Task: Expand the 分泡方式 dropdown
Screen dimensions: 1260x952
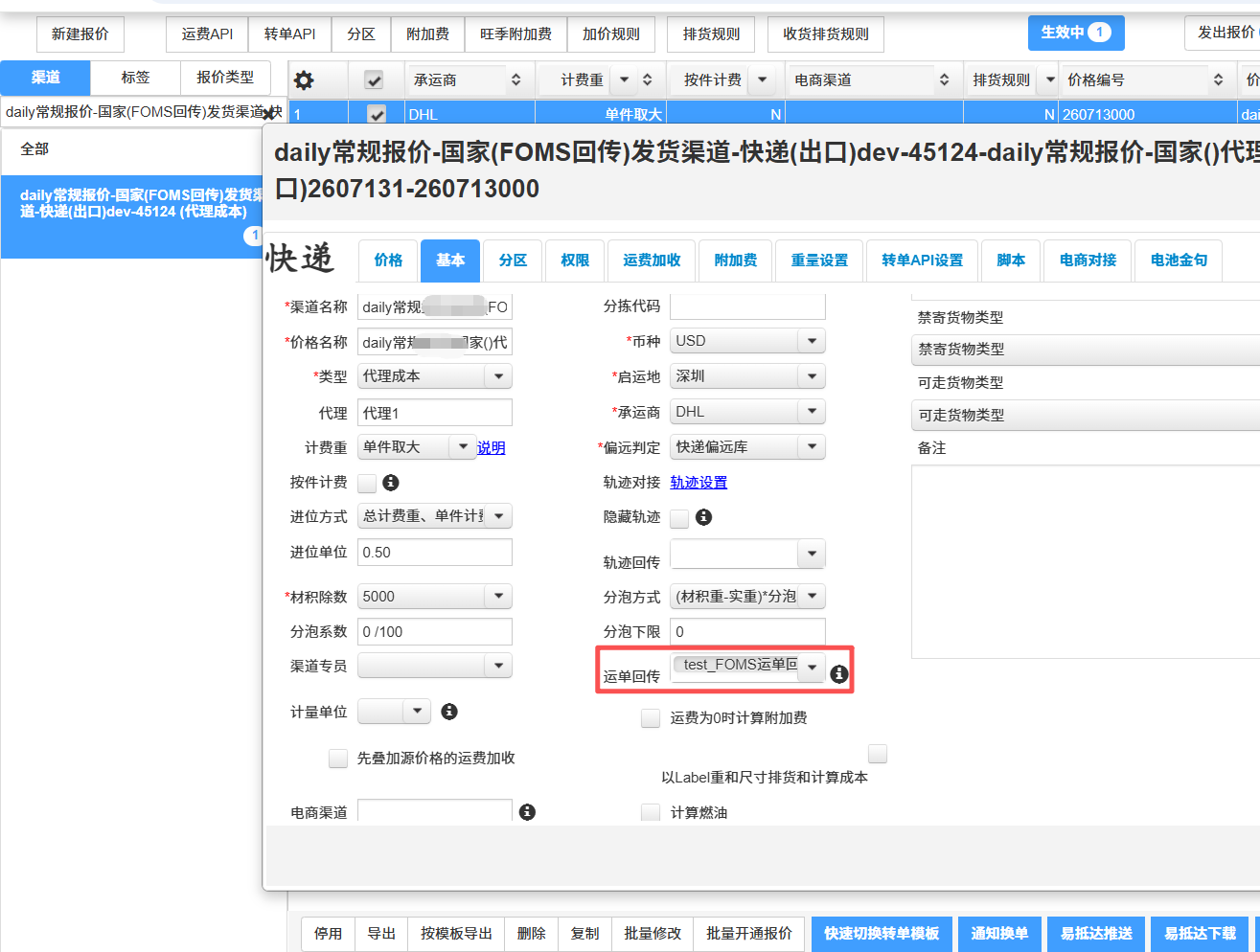Action: pos(747,597)
